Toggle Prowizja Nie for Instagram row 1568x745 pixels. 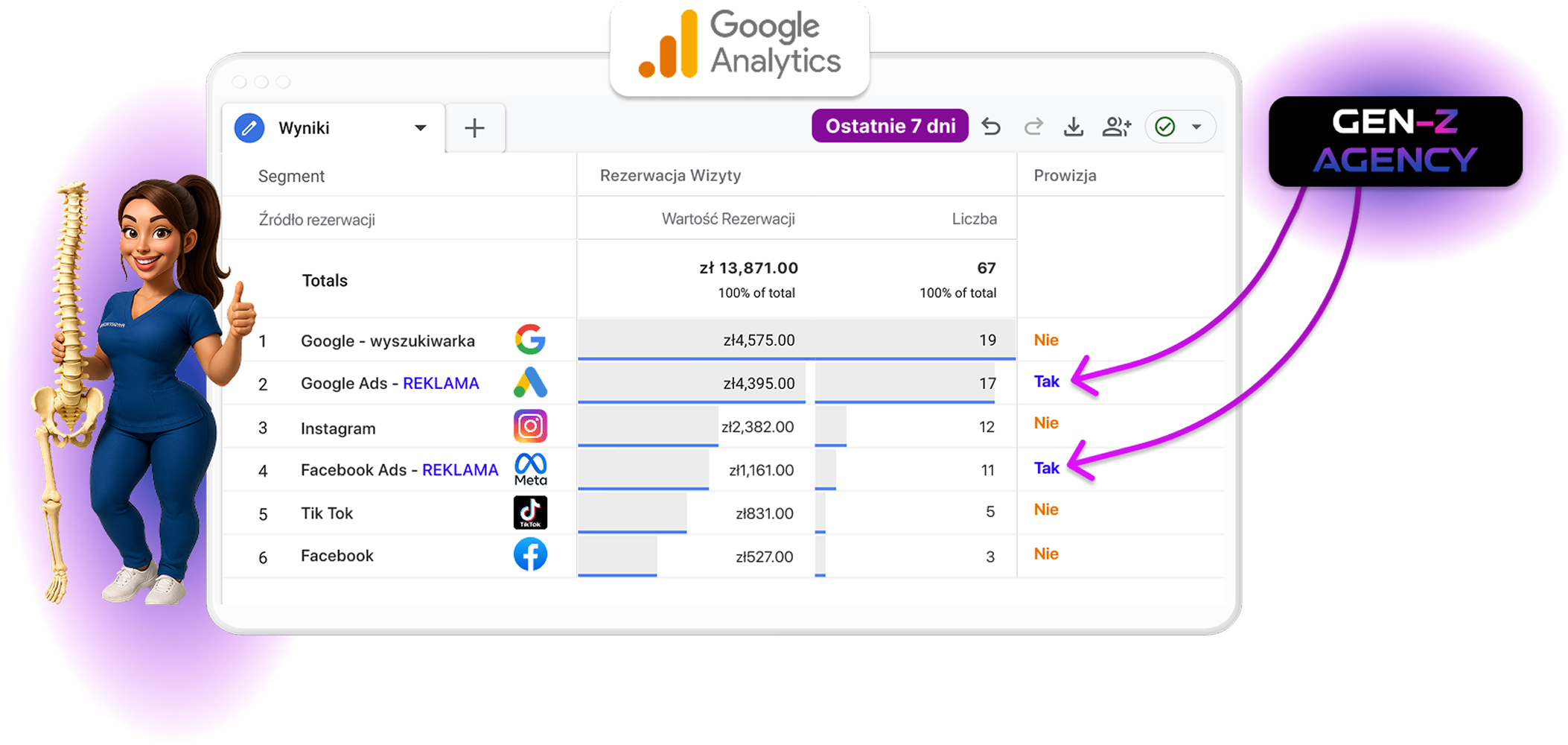tap(1045, 422)
